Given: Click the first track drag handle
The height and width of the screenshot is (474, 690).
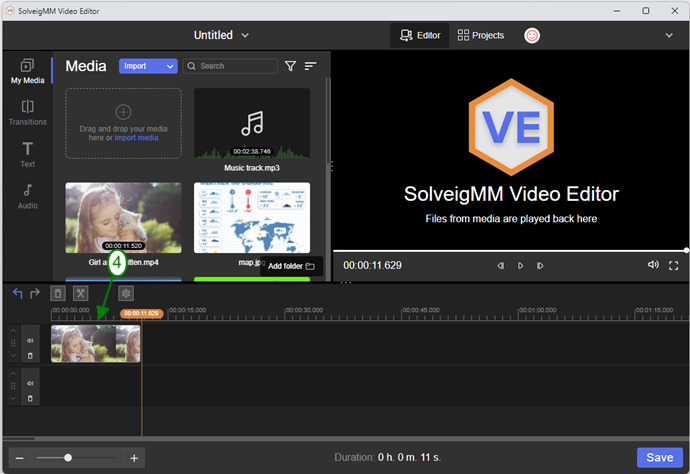Looking at the screenshot, I should pos(13,343).
